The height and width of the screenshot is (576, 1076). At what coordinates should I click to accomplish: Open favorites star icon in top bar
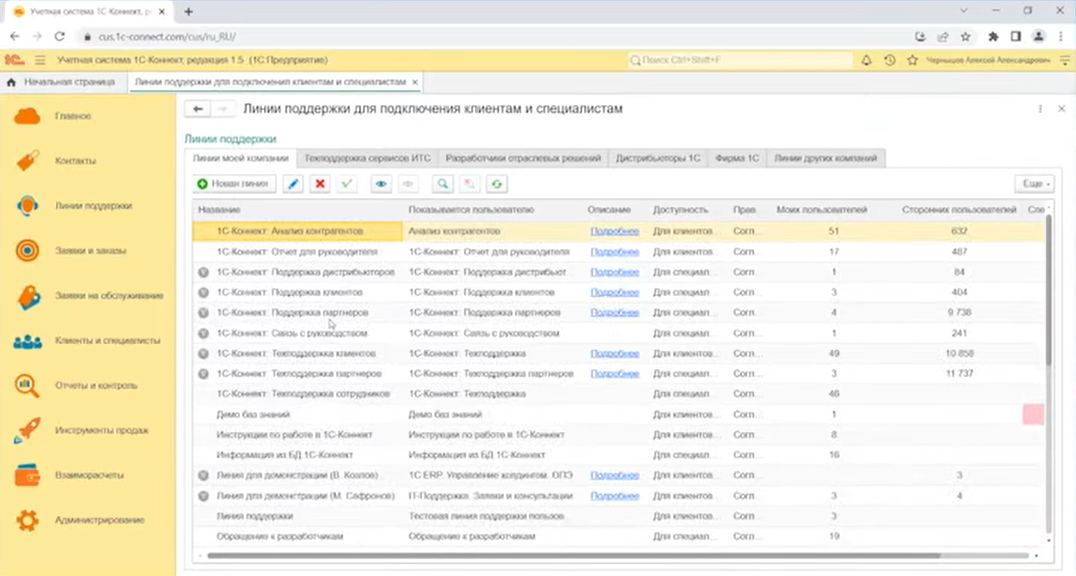912,61
